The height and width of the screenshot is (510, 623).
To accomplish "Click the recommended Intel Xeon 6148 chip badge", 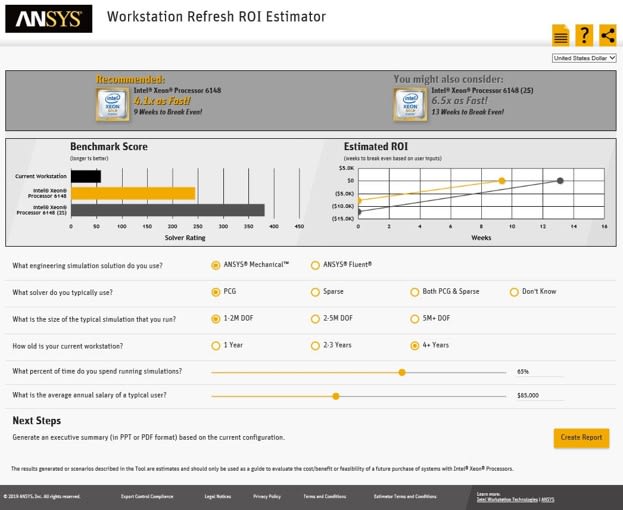I will tap(111, 104).
